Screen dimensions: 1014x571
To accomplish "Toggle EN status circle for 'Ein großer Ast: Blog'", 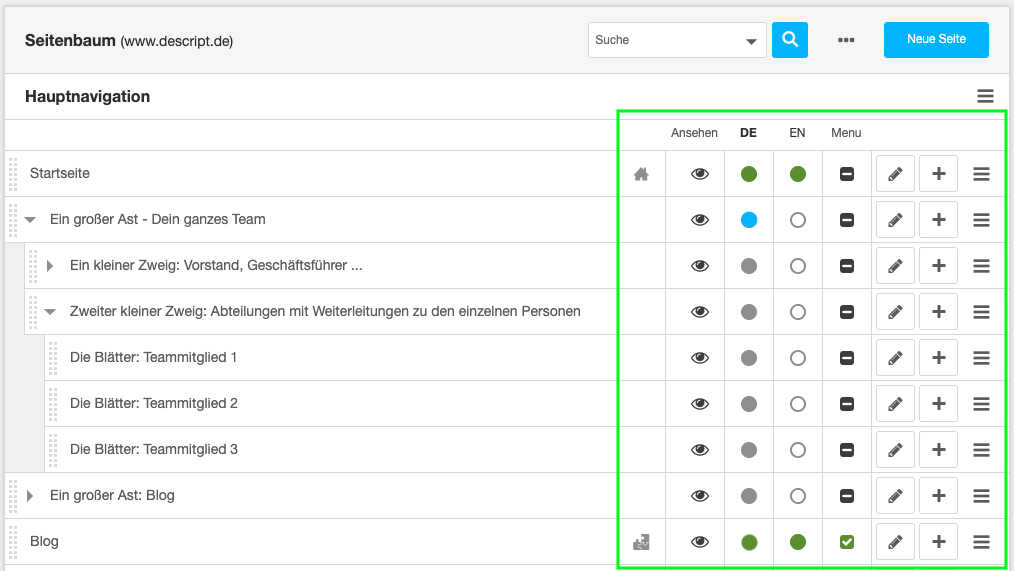I will coord(797,496).
